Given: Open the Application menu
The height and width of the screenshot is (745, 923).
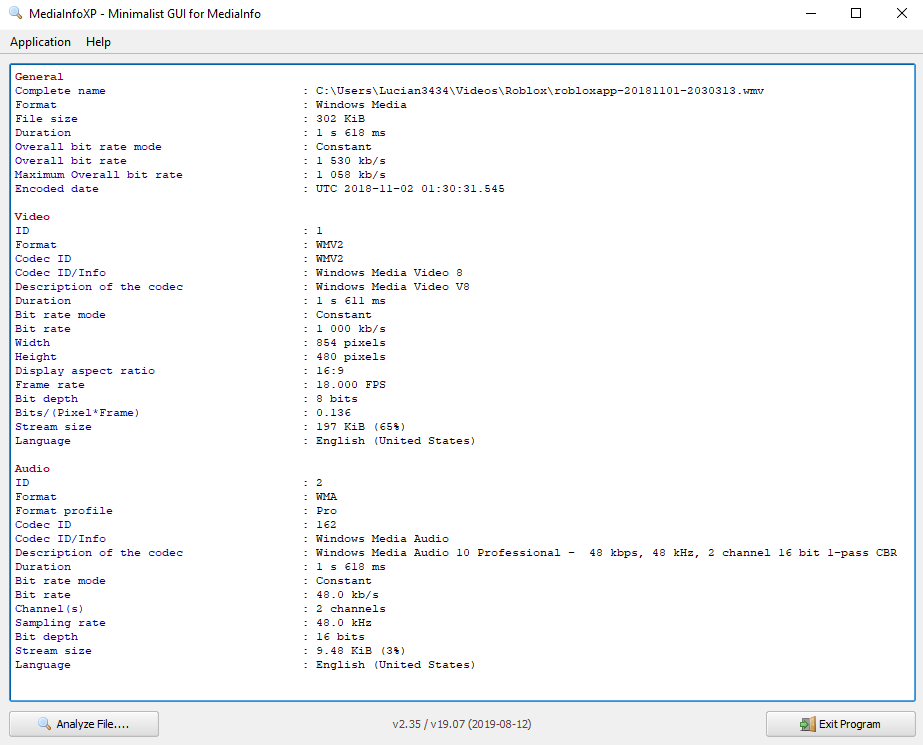Looking at the screenshot, I should (x=40, y=42).
